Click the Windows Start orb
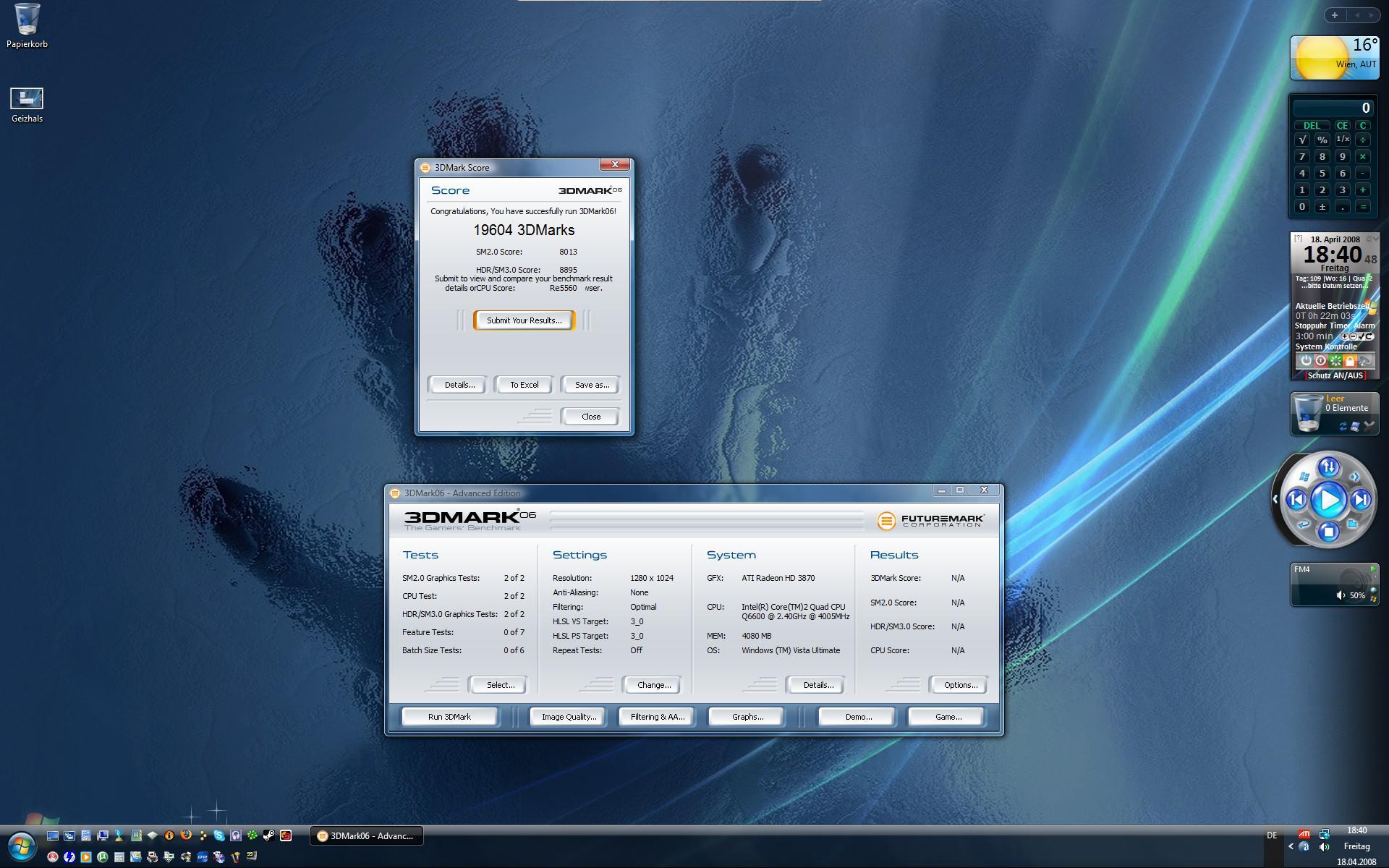 point(22,845)
